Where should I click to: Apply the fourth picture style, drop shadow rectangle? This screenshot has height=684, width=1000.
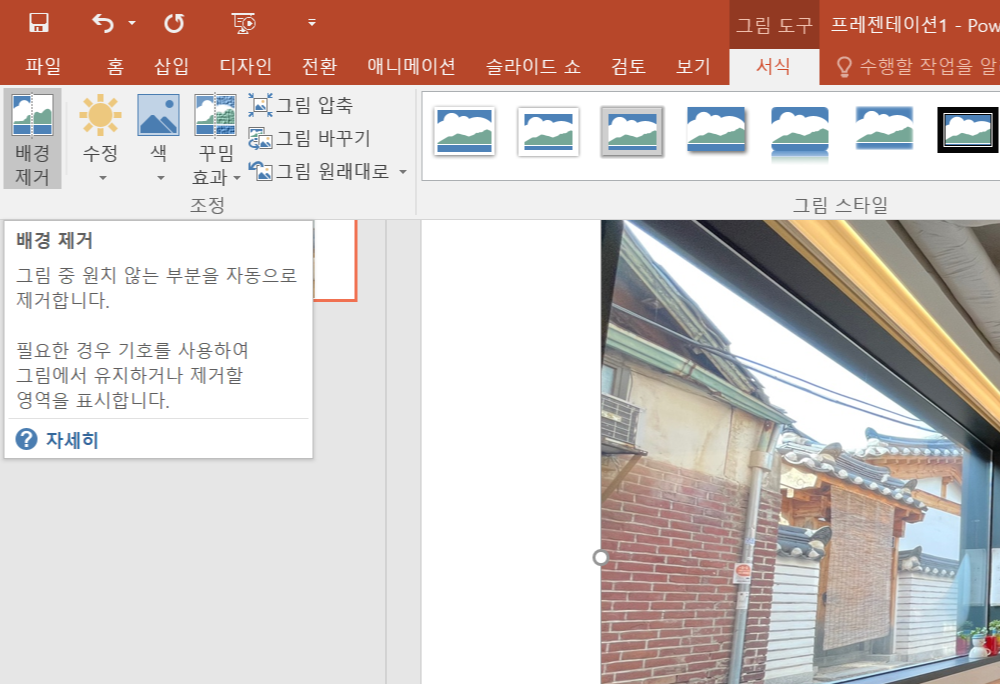click(716, 130)
